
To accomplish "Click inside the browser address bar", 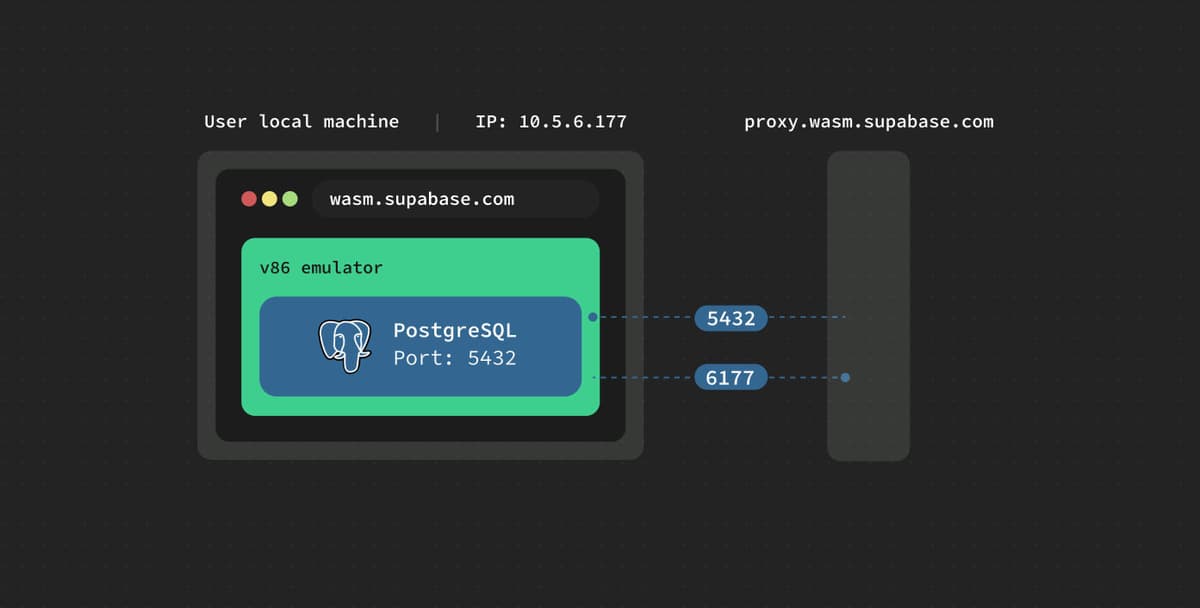I will 455,199.
